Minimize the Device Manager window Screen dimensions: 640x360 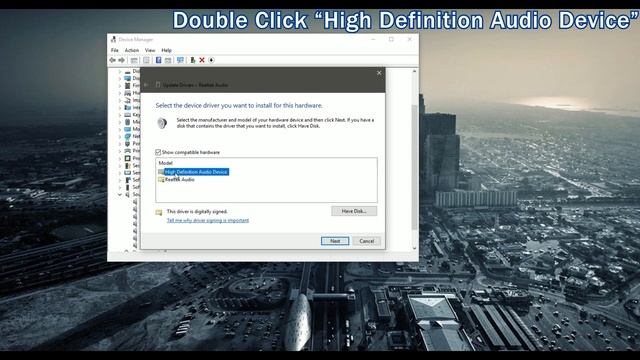(x=373, y=39)
